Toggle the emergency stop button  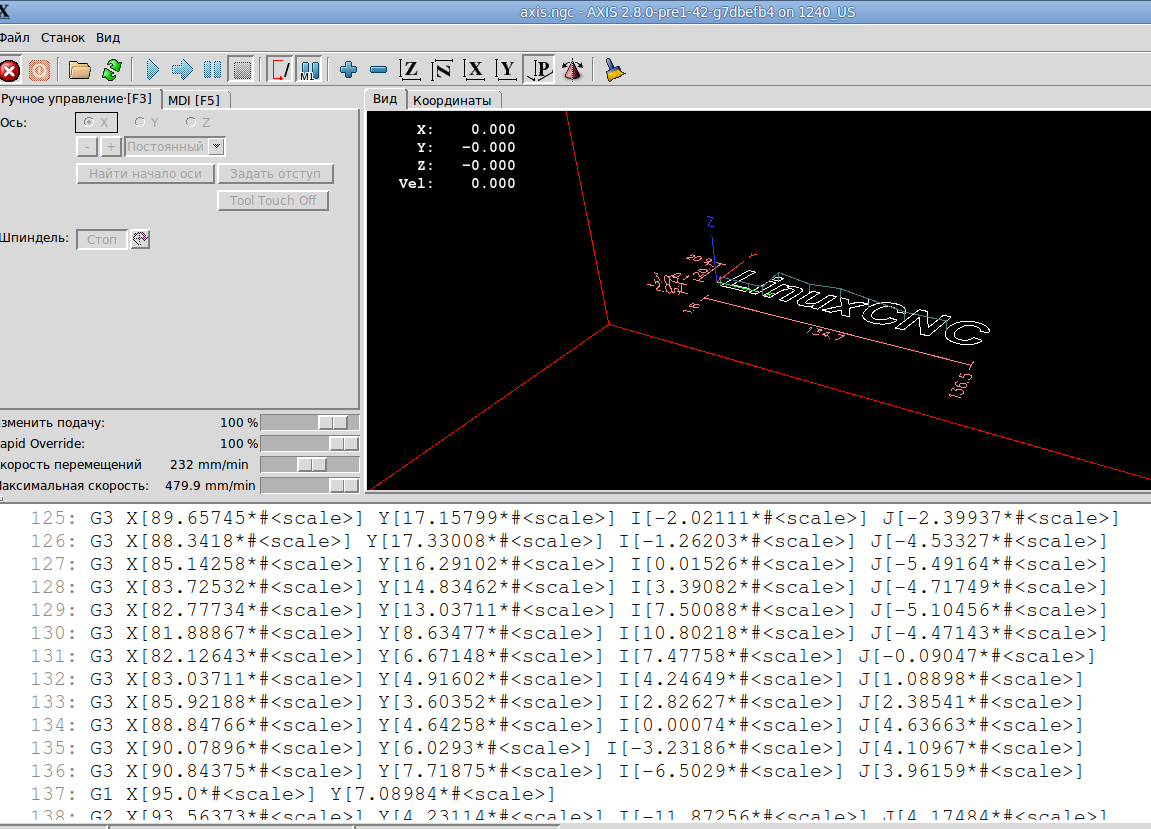click(x=10, y=70)
